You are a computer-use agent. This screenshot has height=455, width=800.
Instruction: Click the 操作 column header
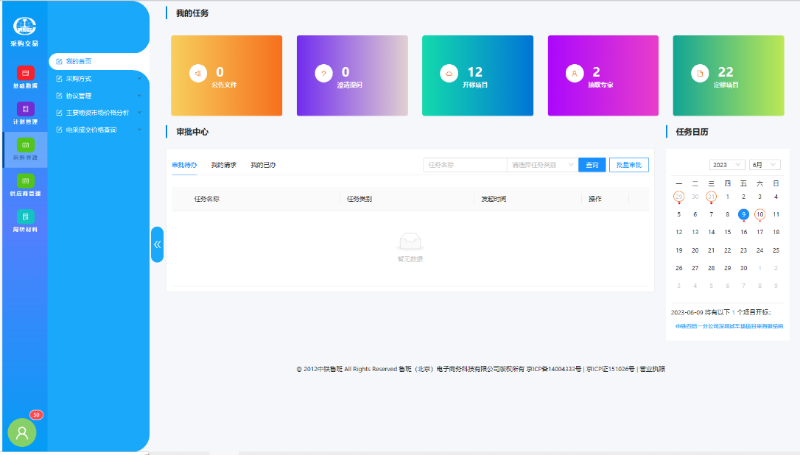pos(595,199)
